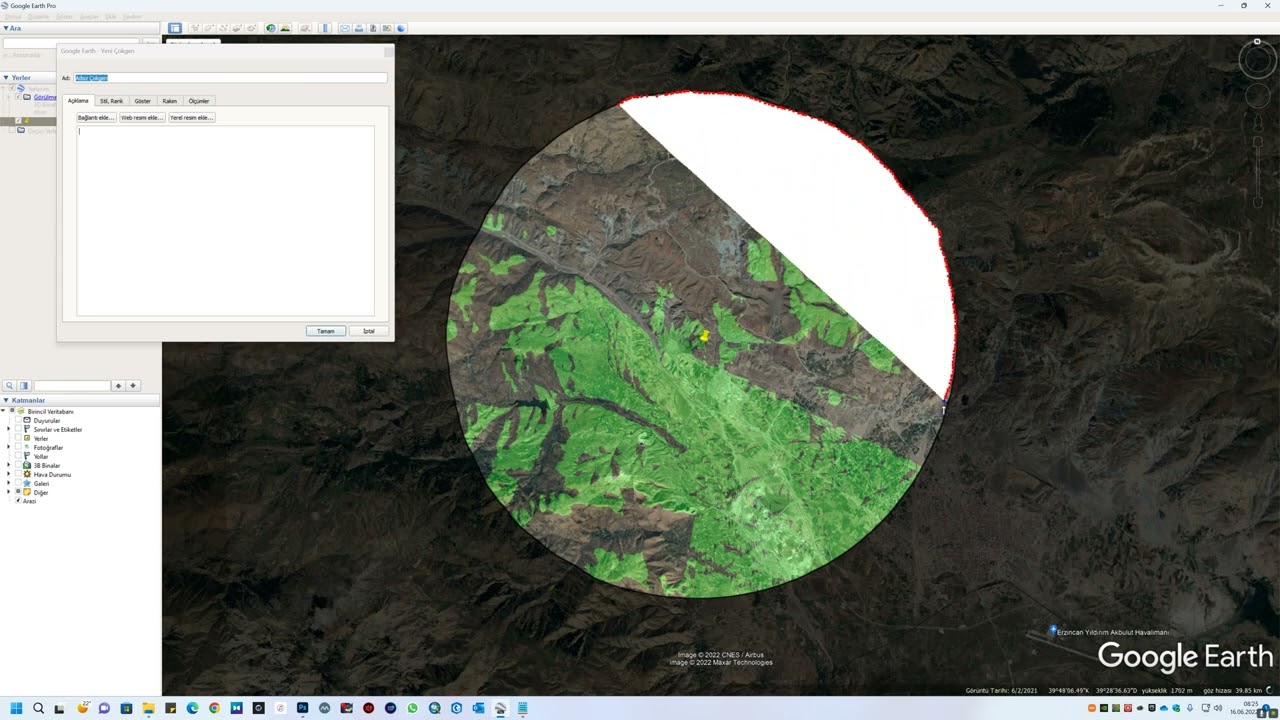
Task: Toggle the Hava Durumu checkbox
Action: pos(18,474)
